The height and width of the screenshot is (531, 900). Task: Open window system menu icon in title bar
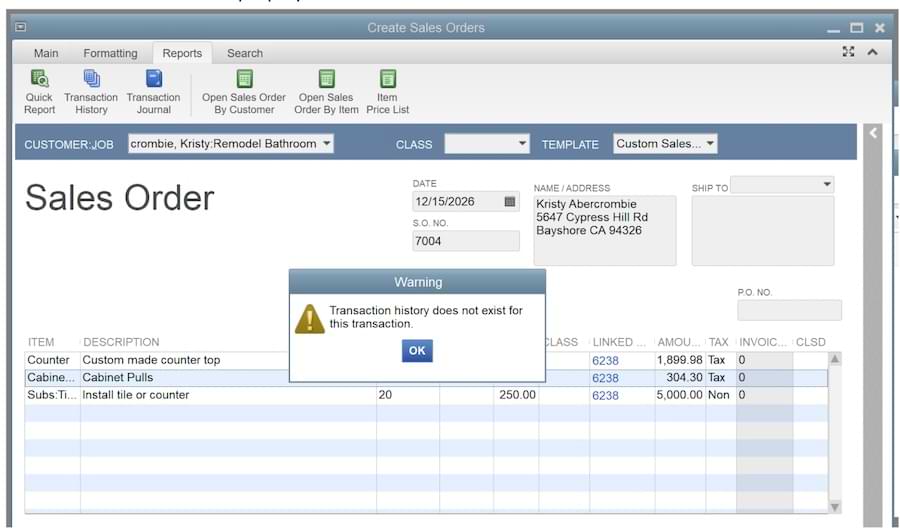[21, 27]
